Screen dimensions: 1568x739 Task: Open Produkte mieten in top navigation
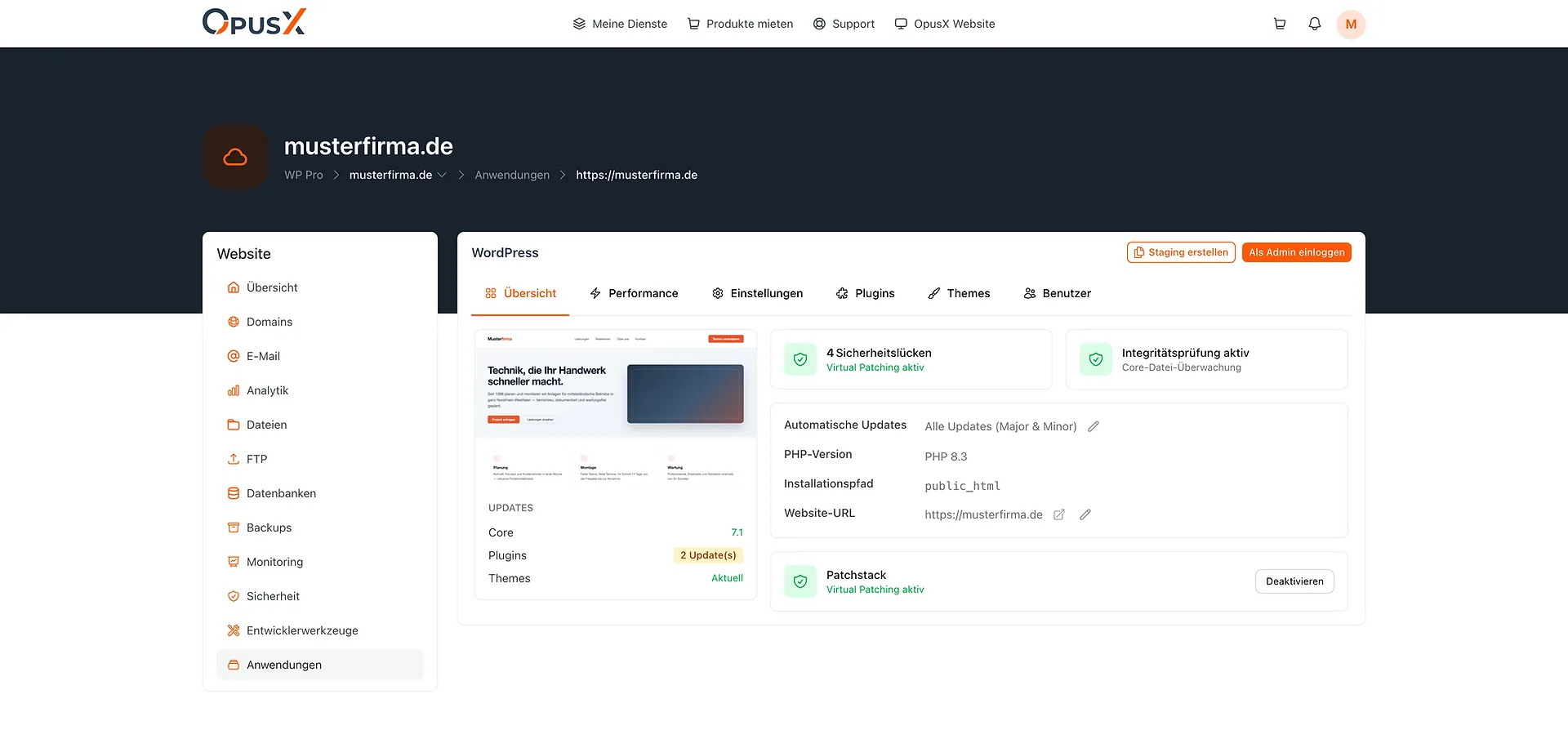pyautogui.click(x=740, y=24)
